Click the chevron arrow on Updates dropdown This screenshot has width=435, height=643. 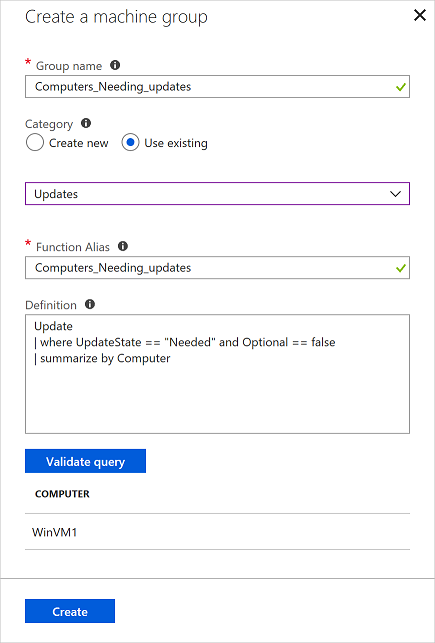coord(395,194)
